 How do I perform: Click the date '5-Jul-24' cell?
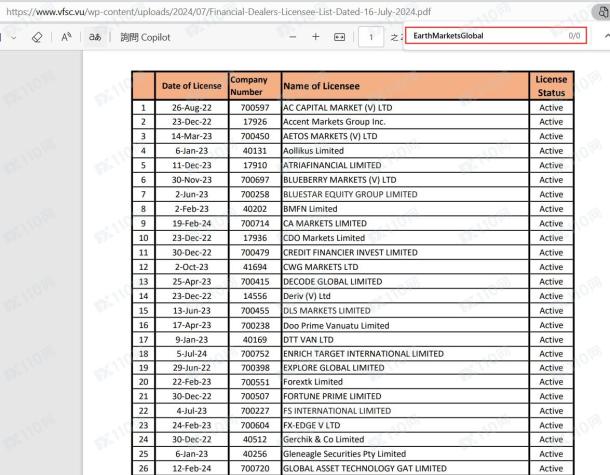coord(192,354)
